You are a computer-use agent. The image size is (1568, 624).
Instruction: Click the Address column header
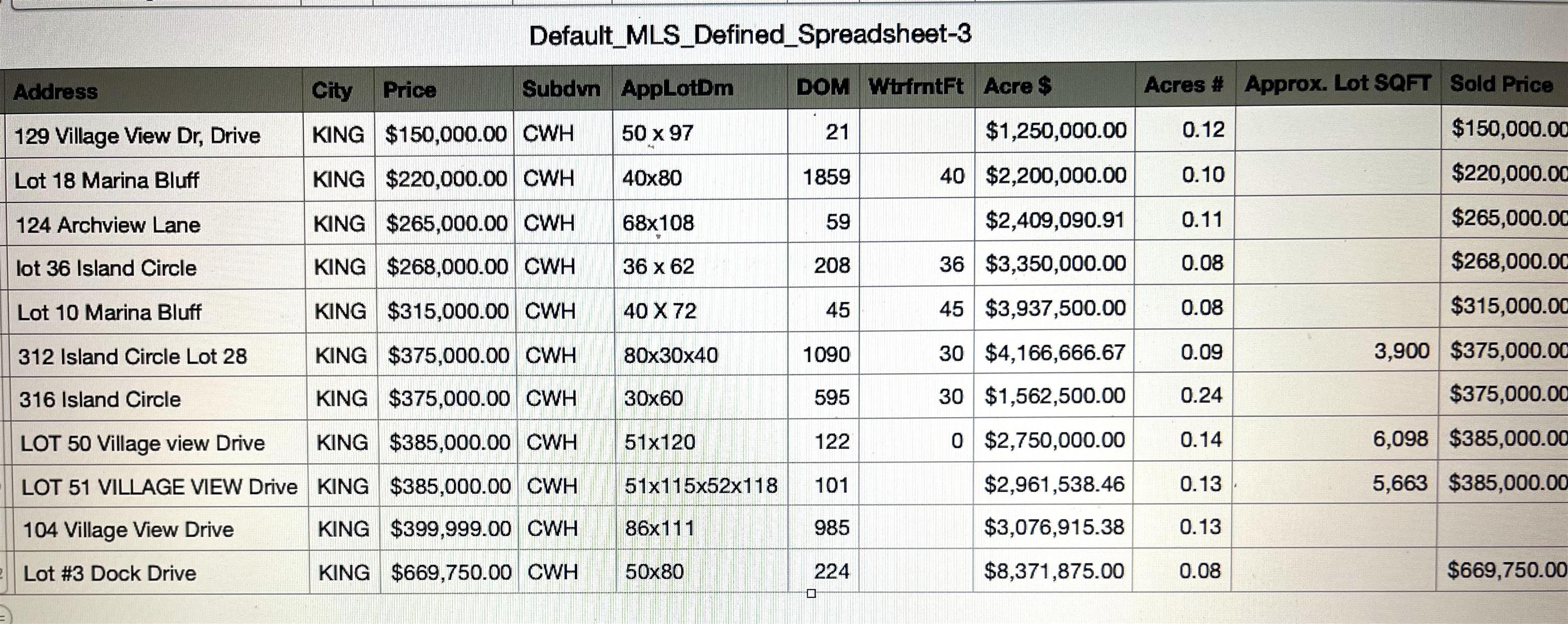coord(56,92)
